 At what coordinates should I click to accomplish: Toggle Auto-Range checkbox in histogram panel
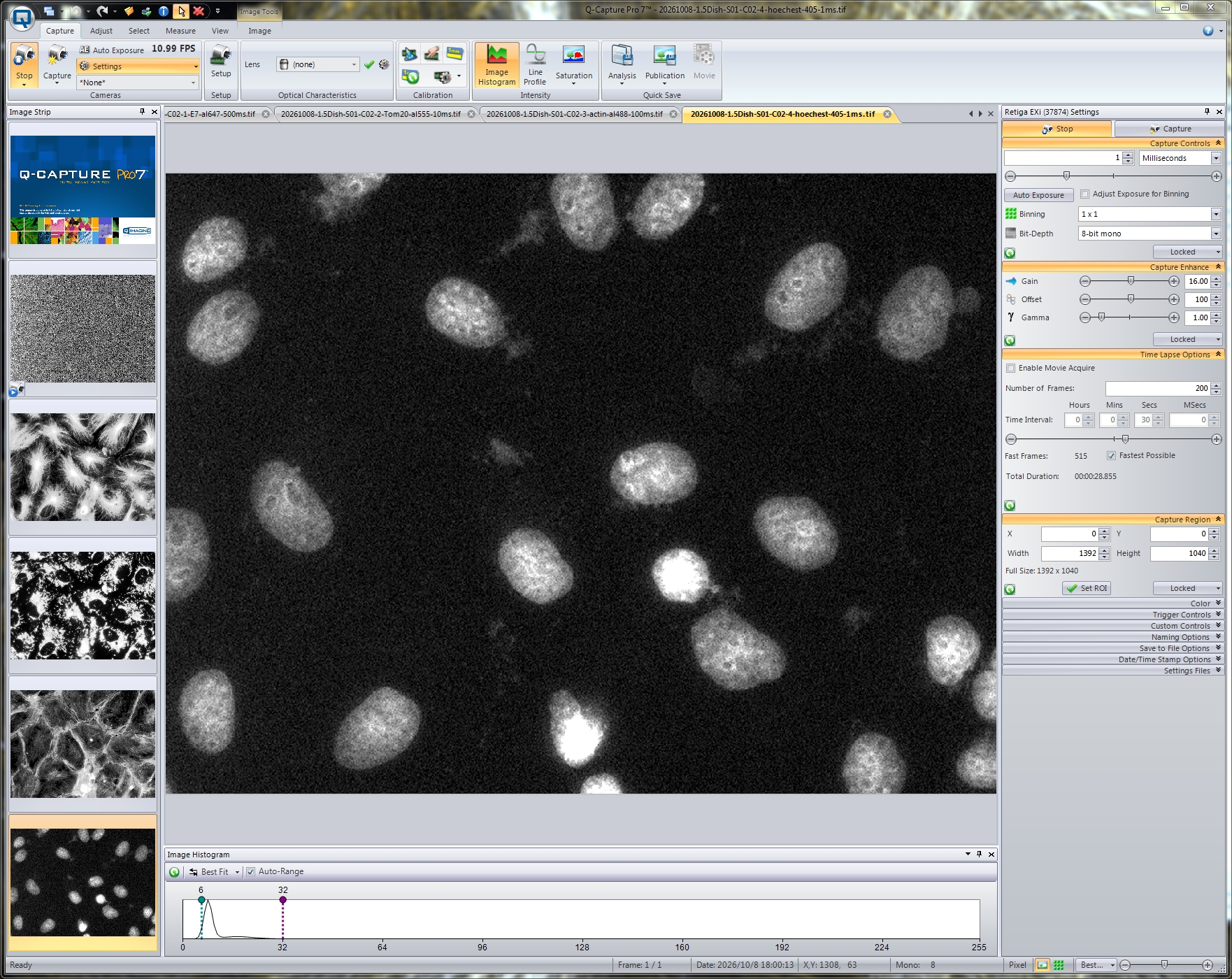tap(250, 872)
